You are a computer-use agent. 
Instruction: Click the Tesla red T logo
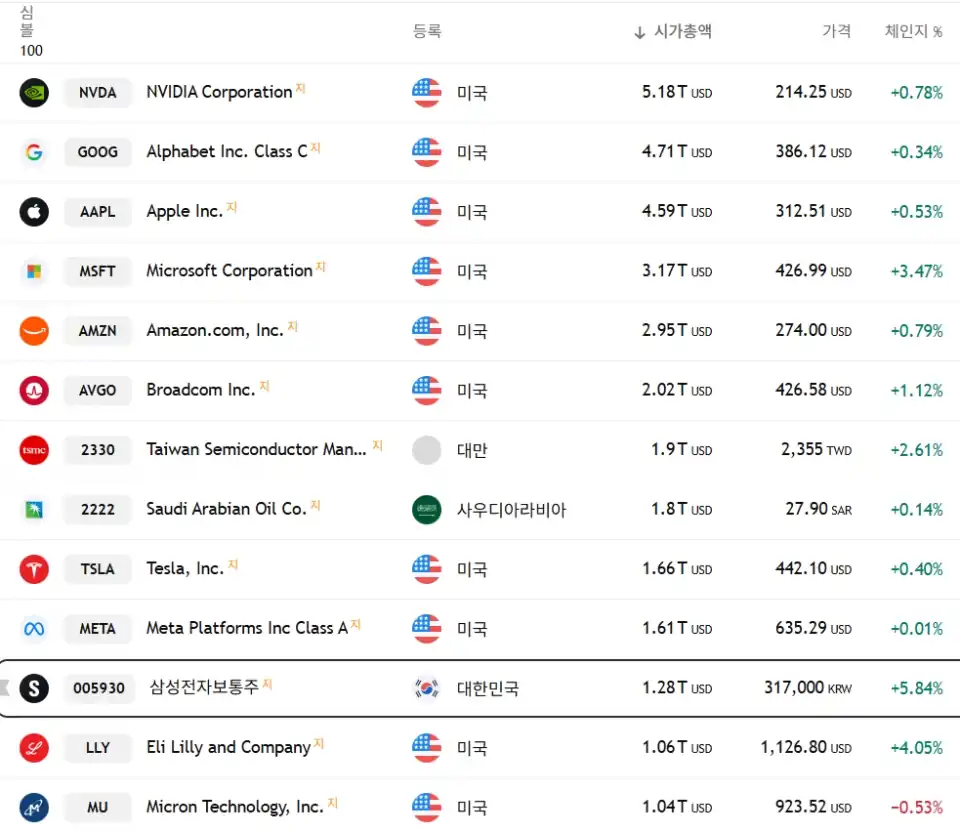point(34,569)
